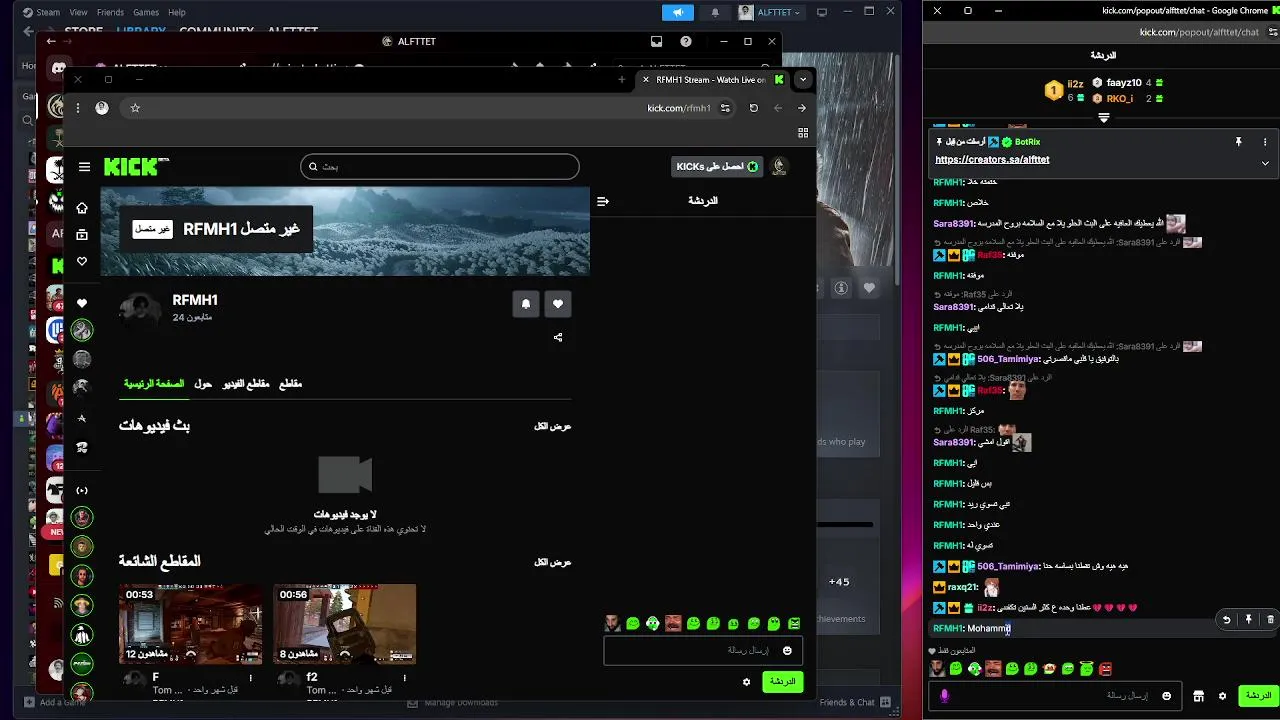Reply to the RFMH1 Mohammd message
1280x720 pixels.
1226,620
